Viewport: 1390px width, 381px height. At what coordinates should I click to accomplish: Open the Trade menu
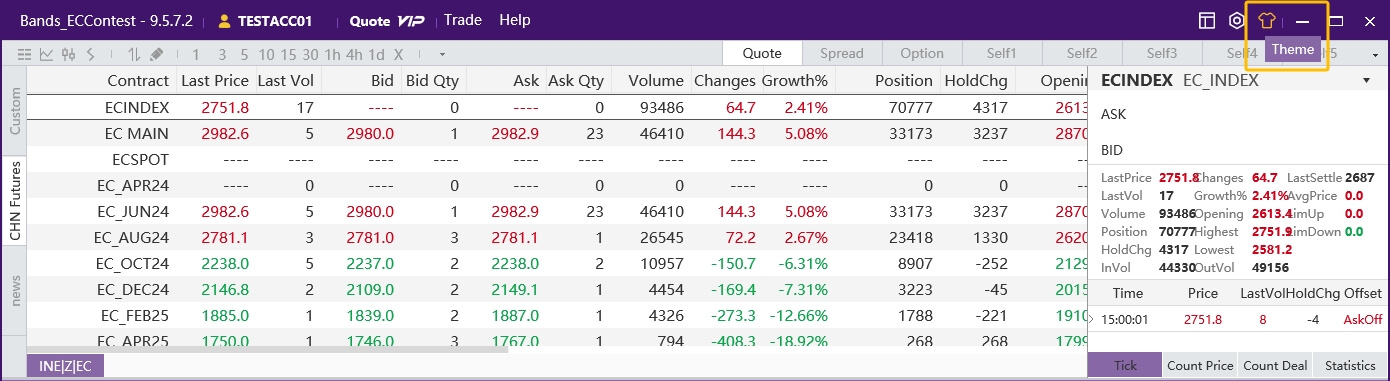point(463,20)
